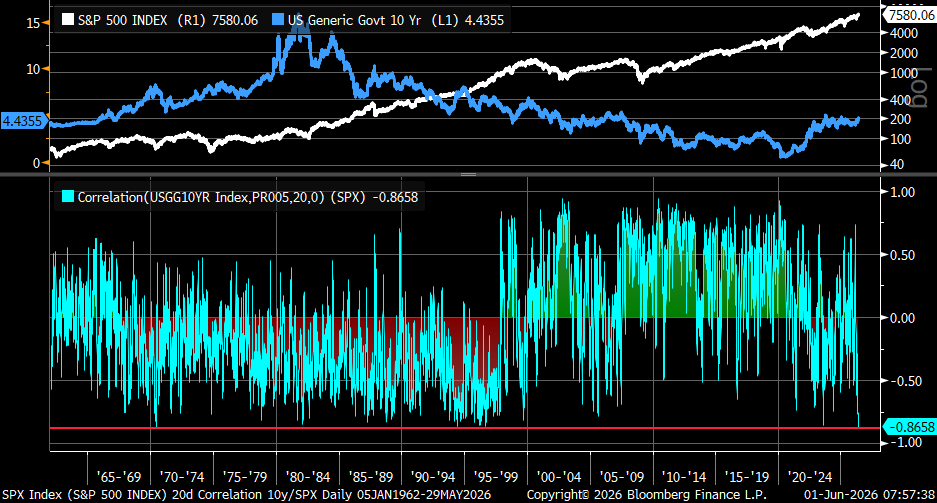Click the right axis 400 label
The width and height of the screenshot is (937, 503).
[901, 100]
